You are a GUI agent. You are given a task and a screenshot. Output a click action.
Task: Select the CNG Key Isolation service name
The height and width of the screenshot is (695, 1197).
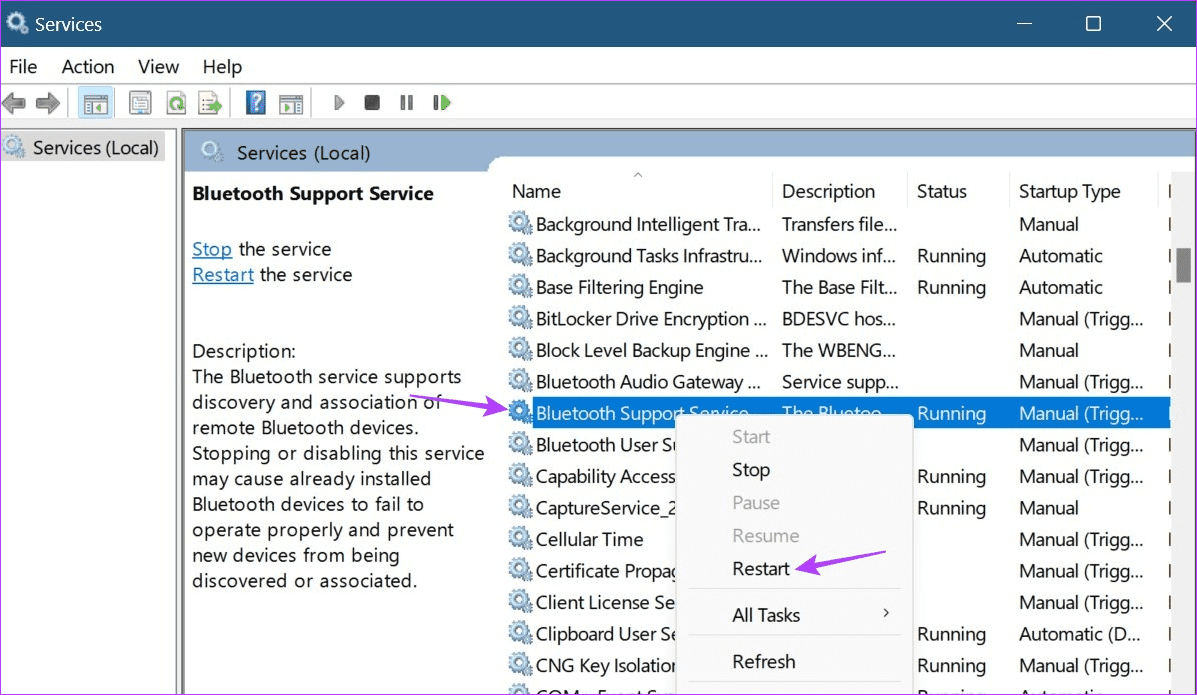[605, 665]
